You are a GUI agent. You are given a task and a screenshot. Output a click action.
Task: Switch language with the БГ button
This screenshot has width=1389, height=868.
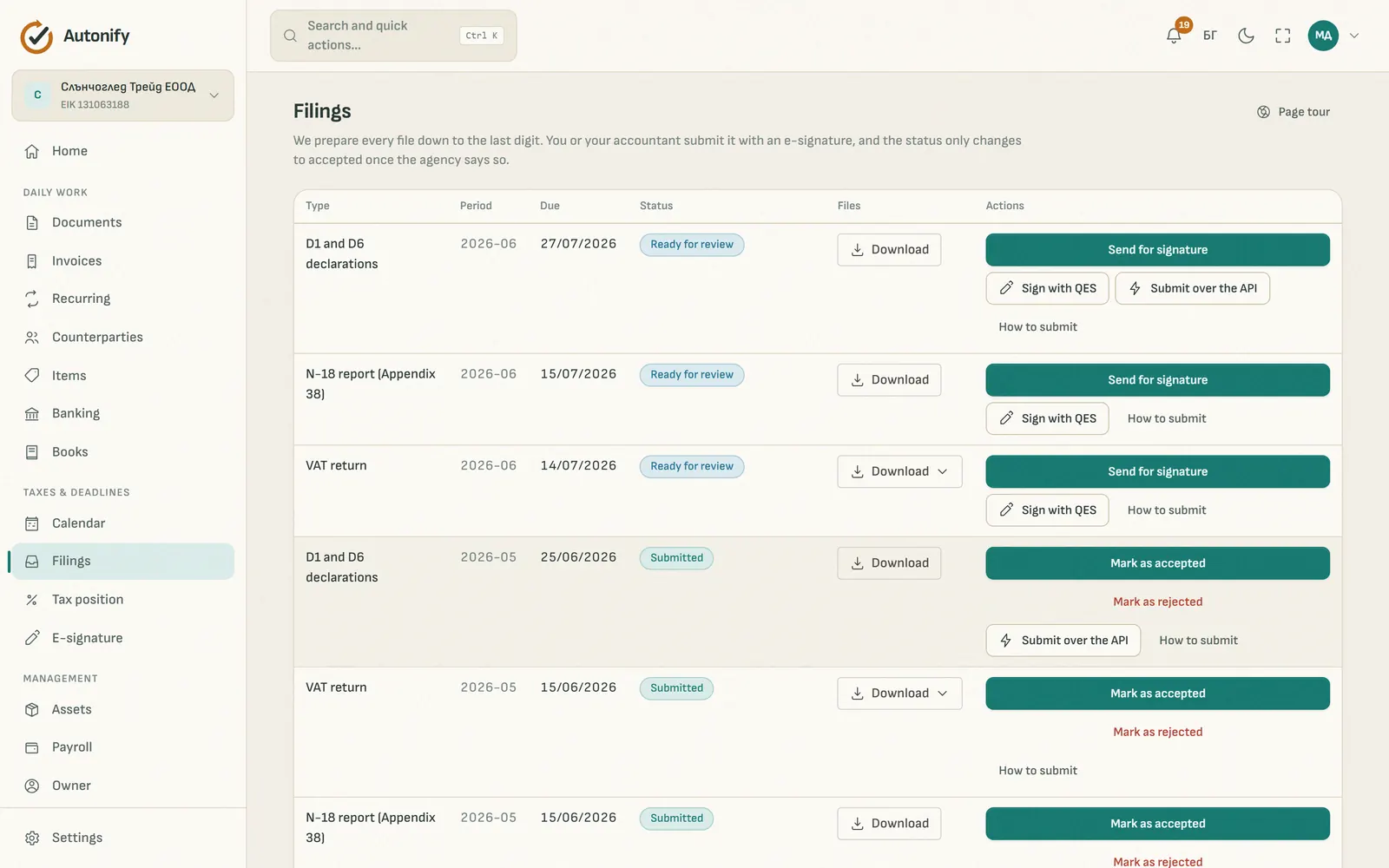1210,36
